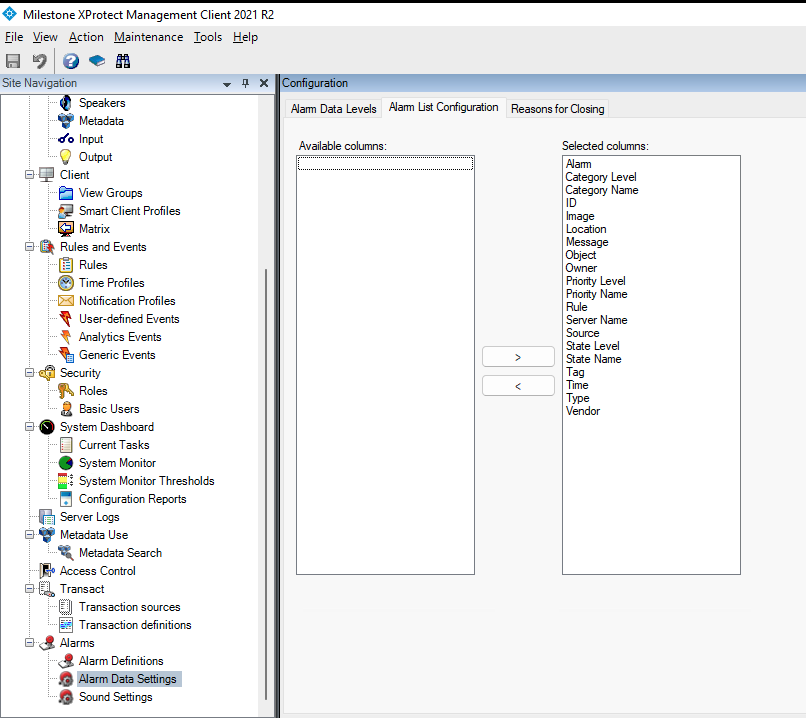The height and width of the screenshot is (718, 806).
Task: Open the Action menu
Action: click(x=86, y=37)
